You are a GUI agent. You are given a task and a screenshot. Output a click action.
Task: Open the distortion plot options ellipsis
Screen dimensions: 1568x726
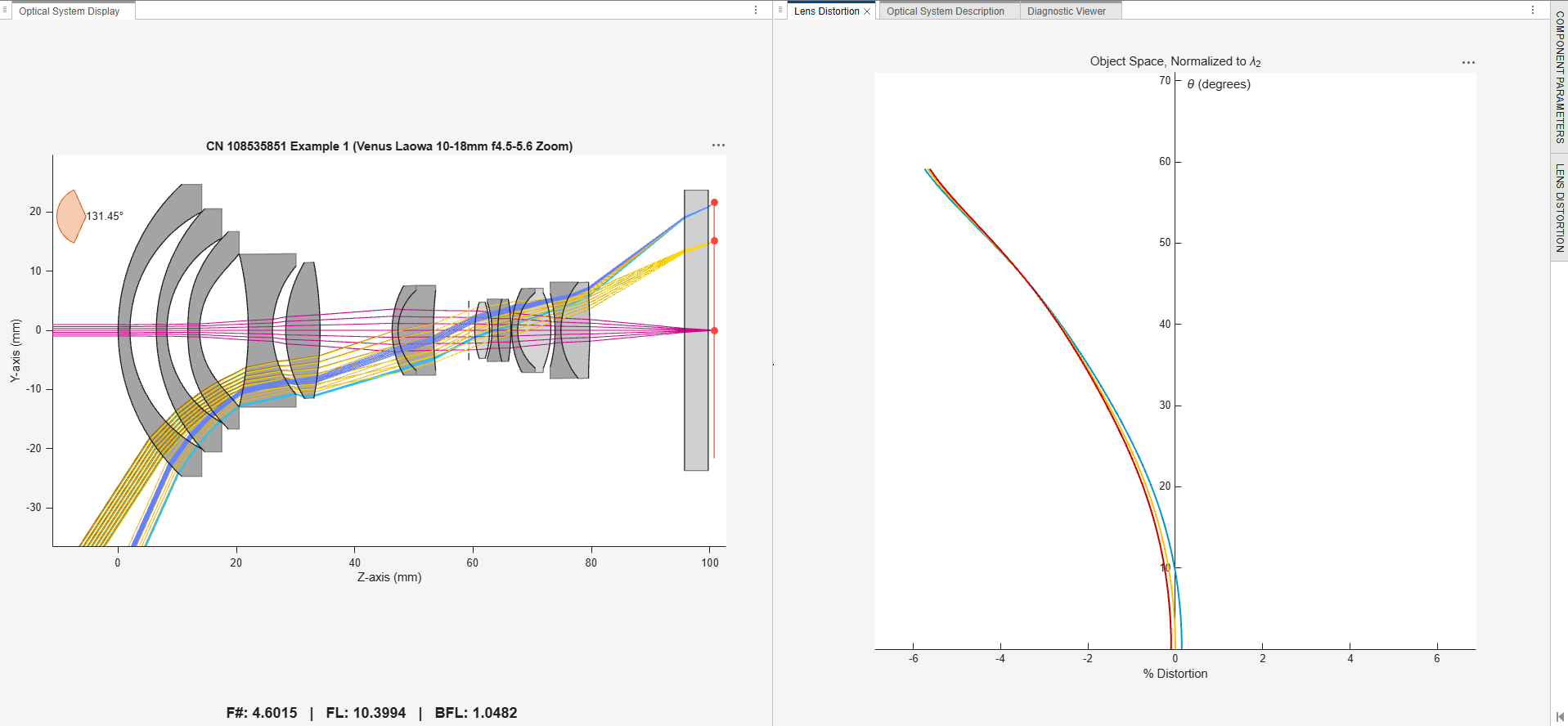(1468, 63)
